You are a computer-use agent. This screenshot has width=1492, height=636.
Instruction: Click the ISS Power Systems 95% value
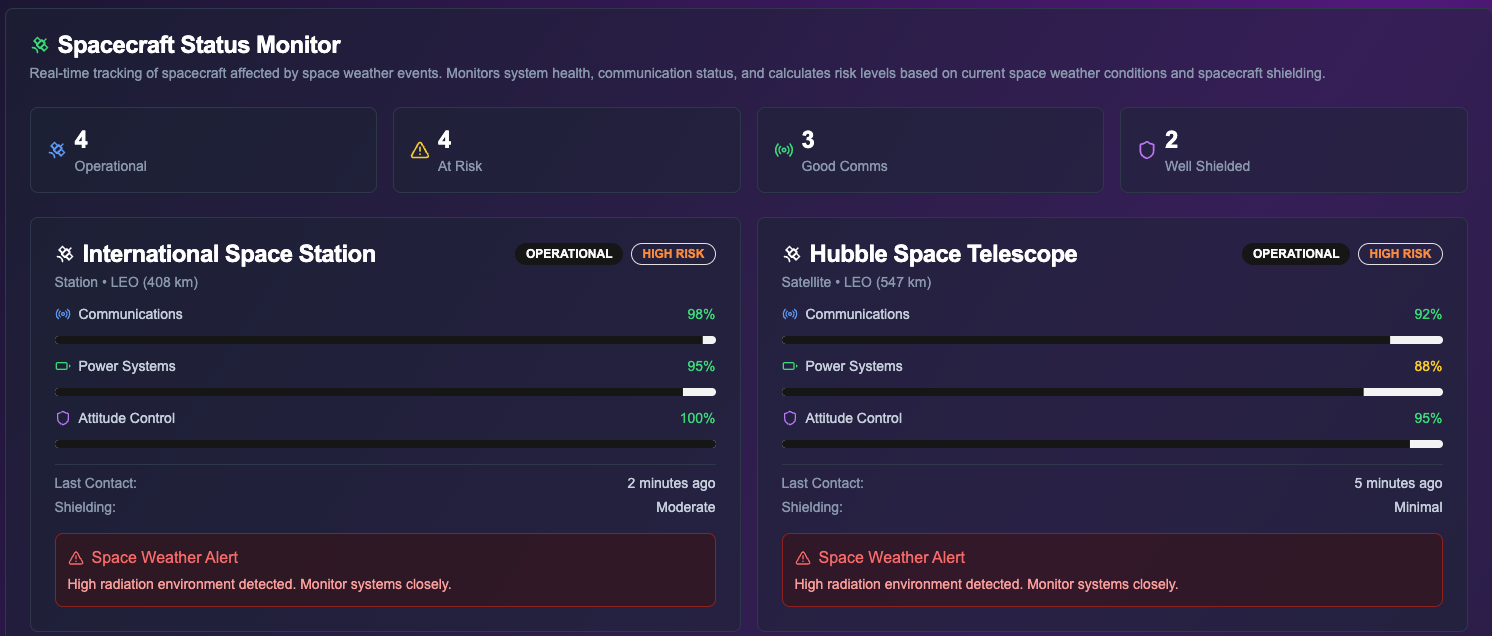pyautogui.click(x=701, y=366)
